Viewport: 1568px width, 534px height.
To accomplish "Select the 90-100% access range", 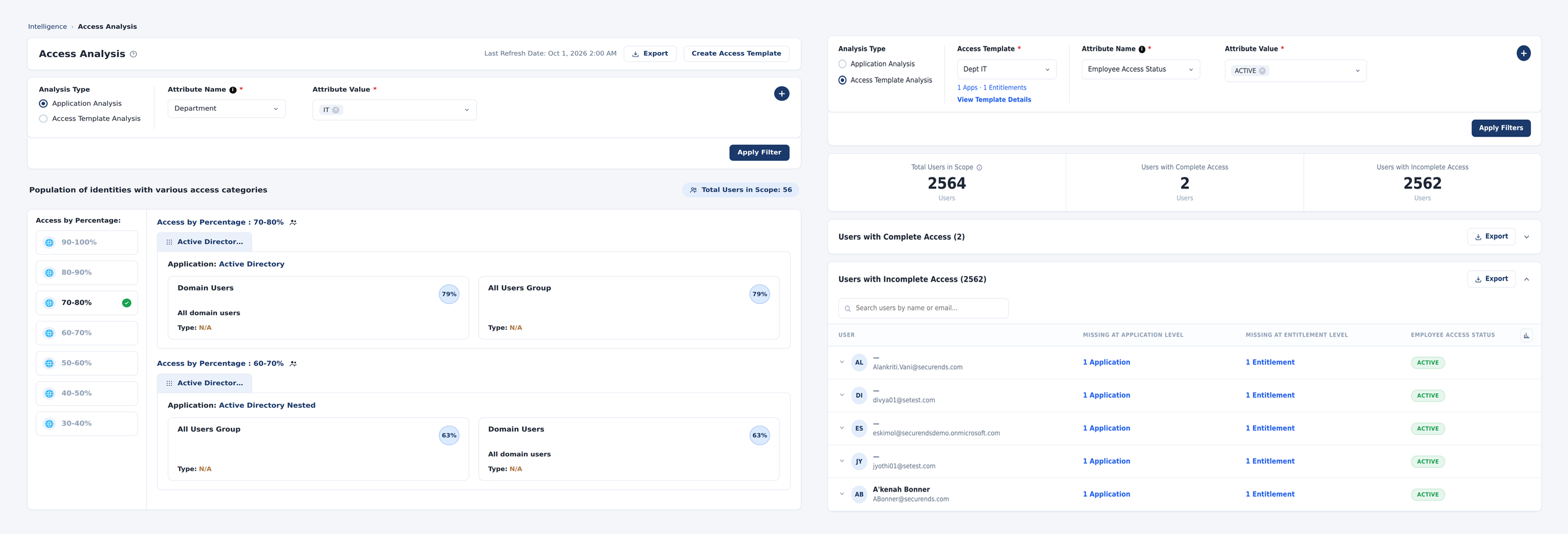I will (87, 243).
